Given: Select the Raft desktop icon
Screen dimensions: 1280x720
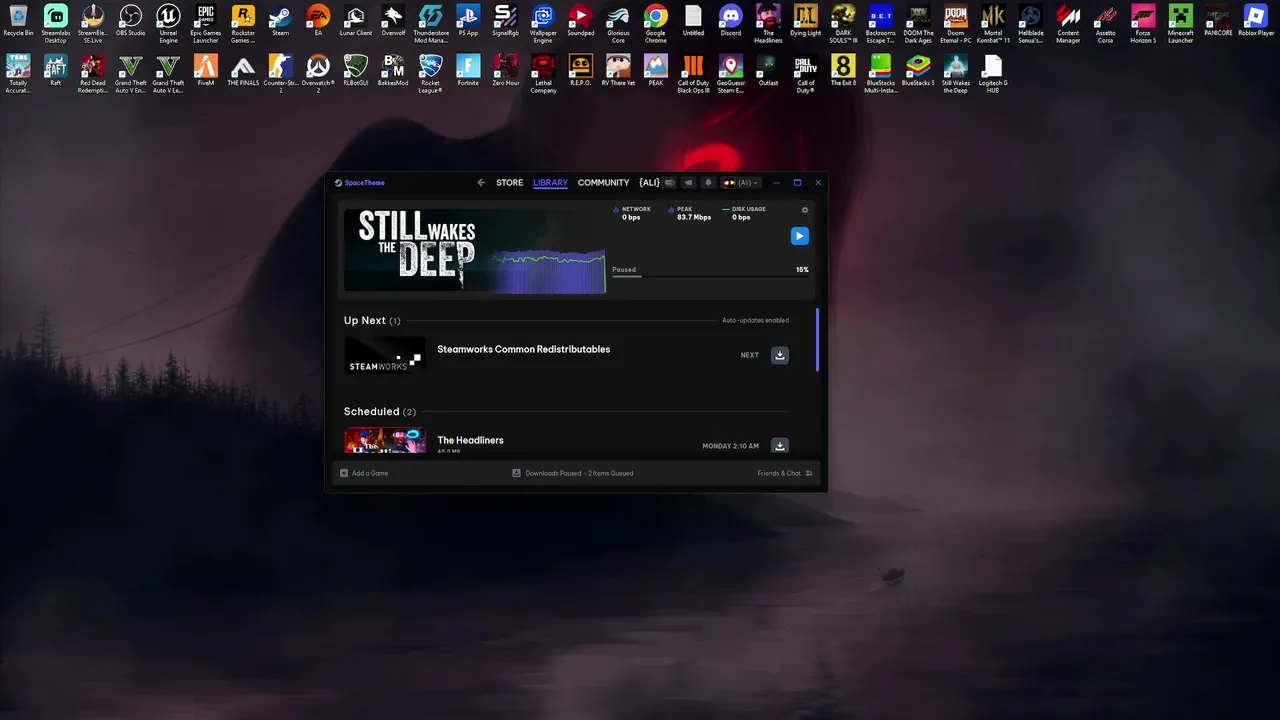Looking at the screenshot, I should pos(56,70).
